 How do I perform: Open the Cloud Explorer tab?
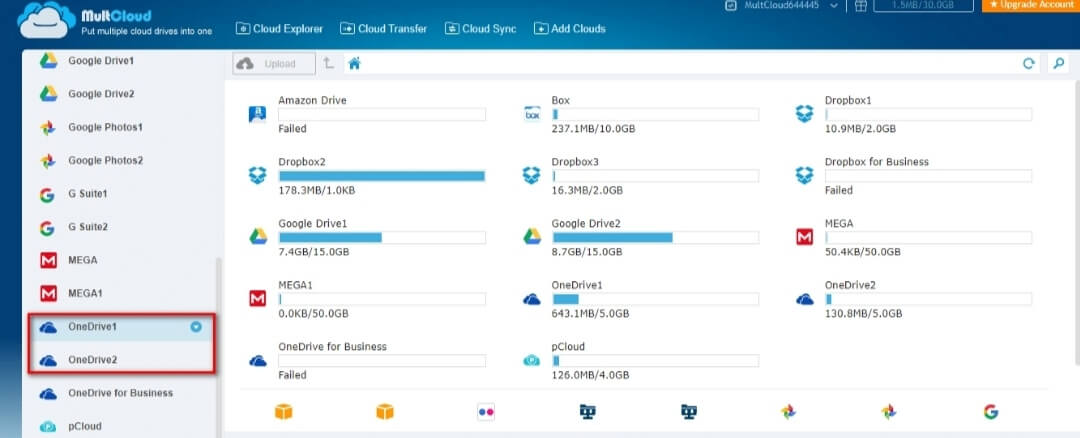[279, 29]
